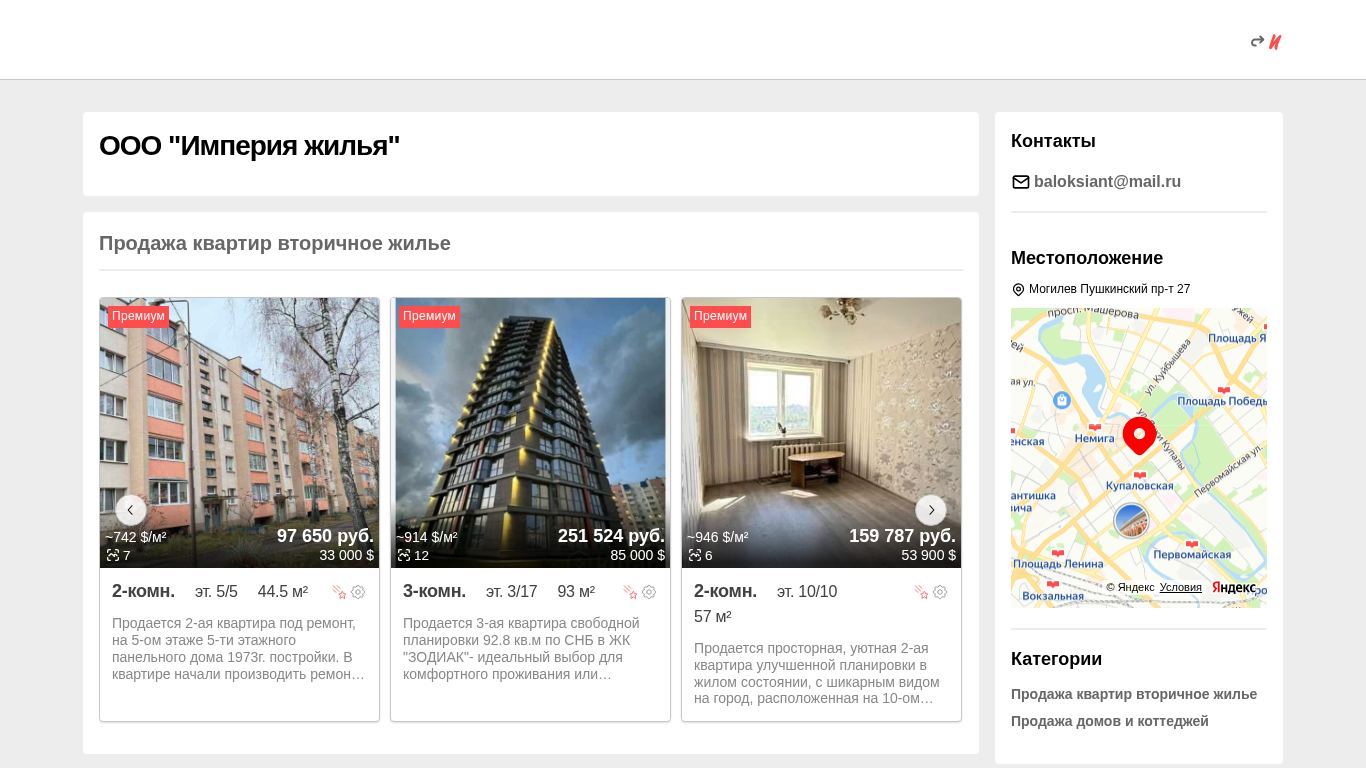Open the blue shopping bag point on the map
This screenshot has height=768, width=1366.
tap(1062, 400)
